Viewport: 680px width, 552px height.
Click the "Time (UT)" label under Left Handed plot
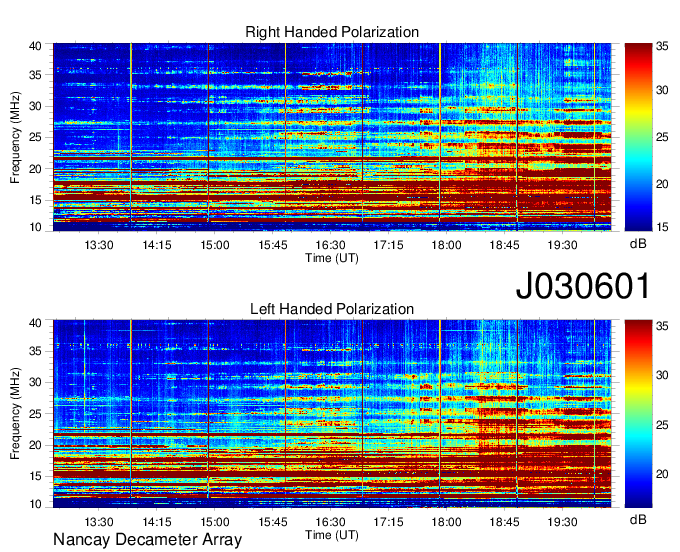(332, 535)
